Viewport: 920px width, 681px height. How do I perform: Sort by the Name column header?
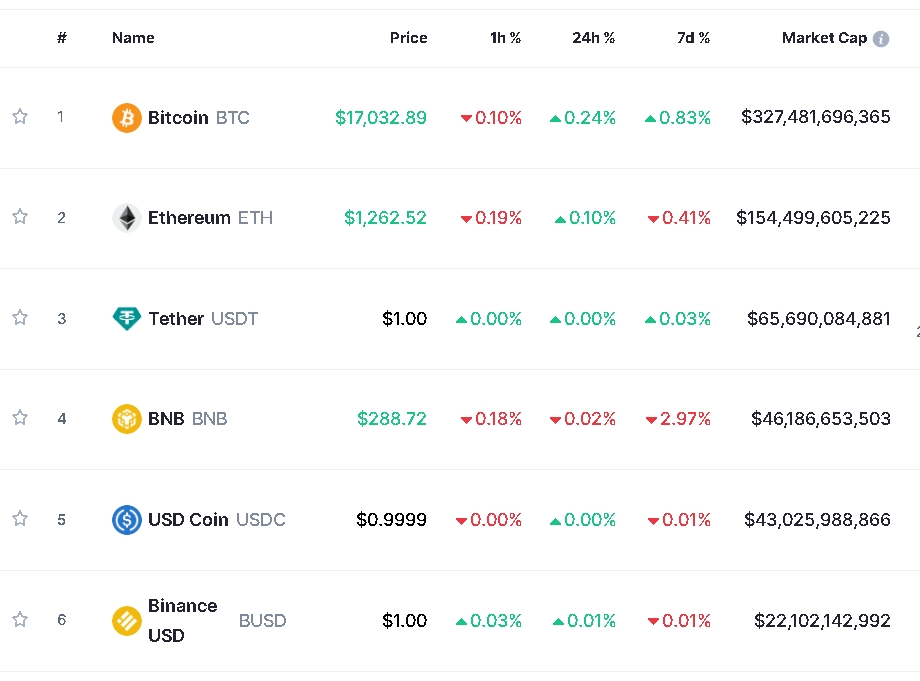coord(133,38)
